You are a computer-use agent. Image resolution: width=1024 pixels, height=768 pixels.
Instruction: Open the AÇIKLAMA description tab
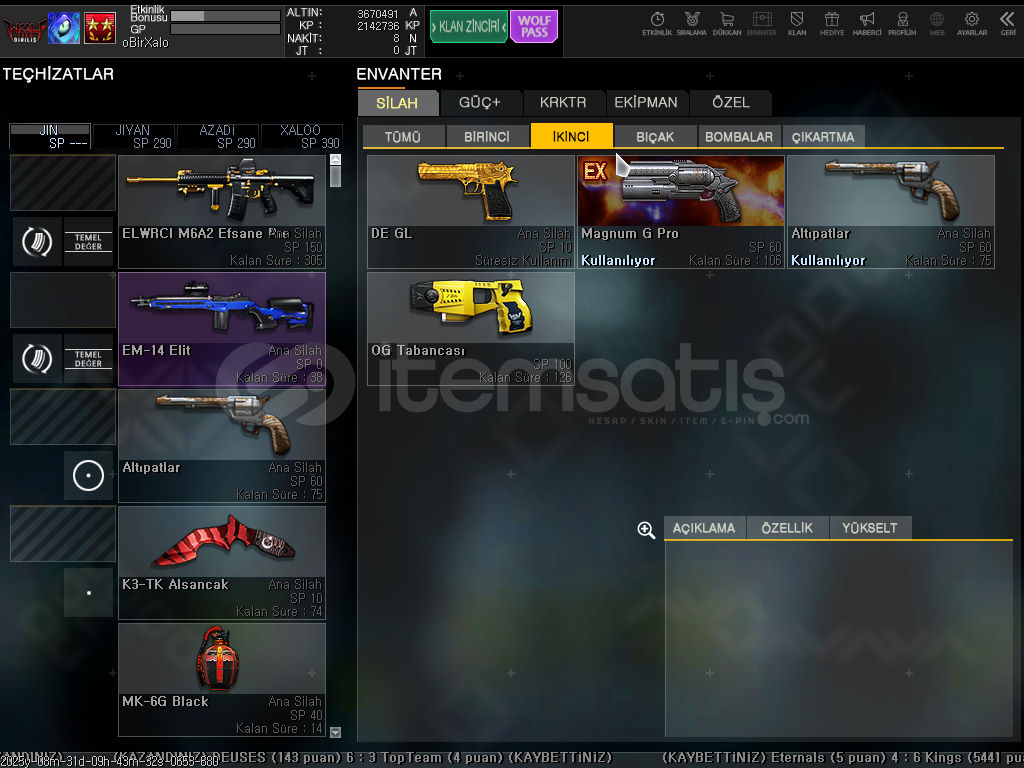704,528
